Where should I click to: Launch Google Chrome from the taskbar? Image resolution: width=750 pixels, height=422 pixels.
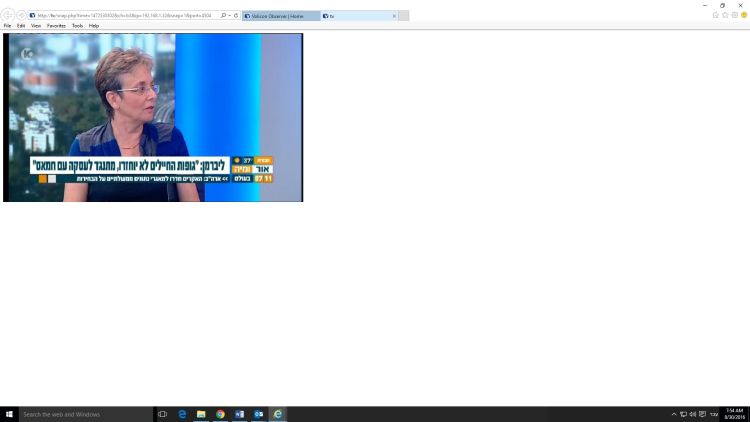click(x=220, y=414)
